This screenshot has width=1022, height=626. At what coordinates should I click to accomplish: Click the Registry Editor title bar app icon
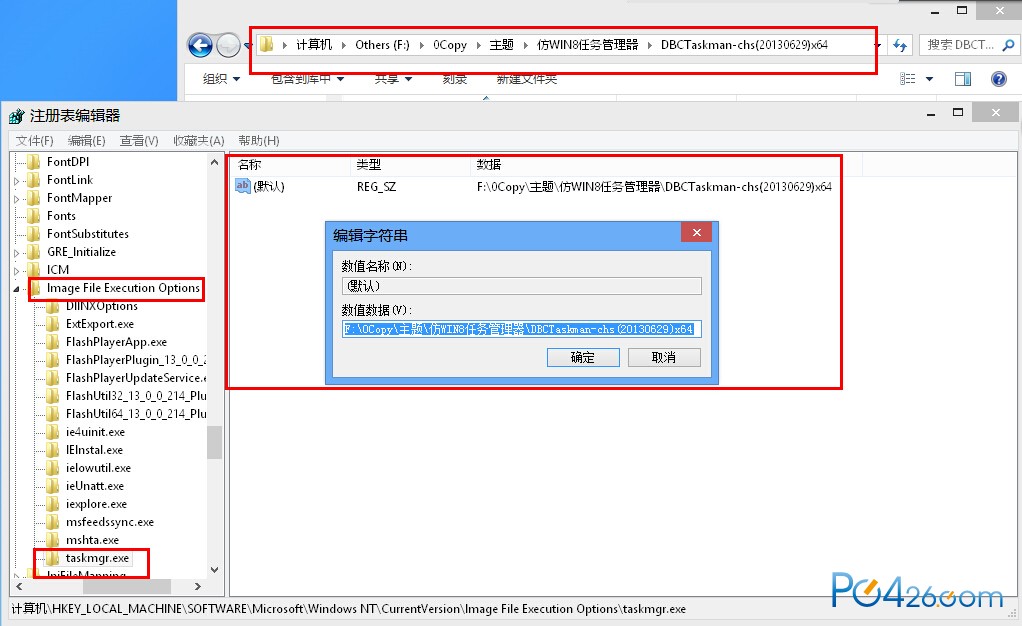(x=17, y=116)
